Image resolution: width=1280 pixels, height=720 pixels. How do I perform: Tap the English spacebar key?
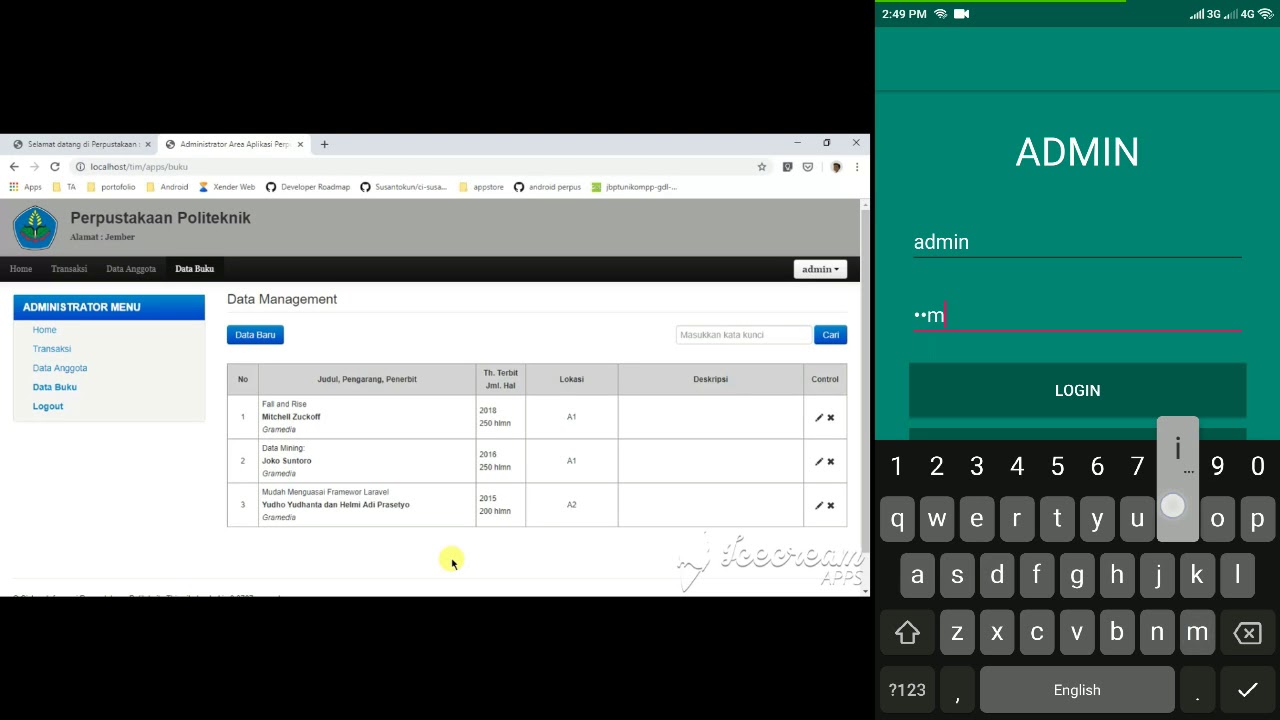point(1077,690)
